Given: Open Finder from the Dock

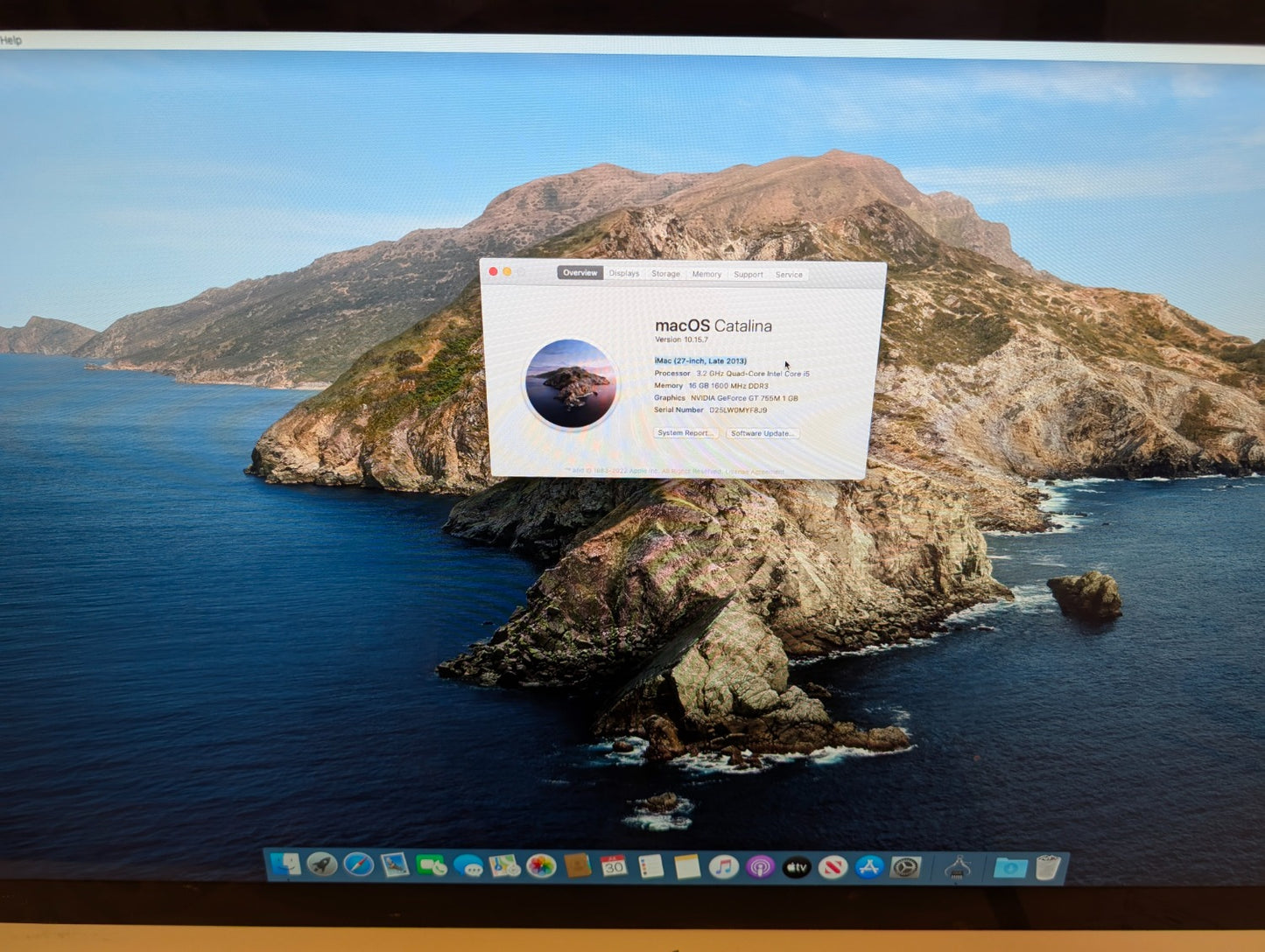Looking at the screenshot, I should click(x=285, y=865).
